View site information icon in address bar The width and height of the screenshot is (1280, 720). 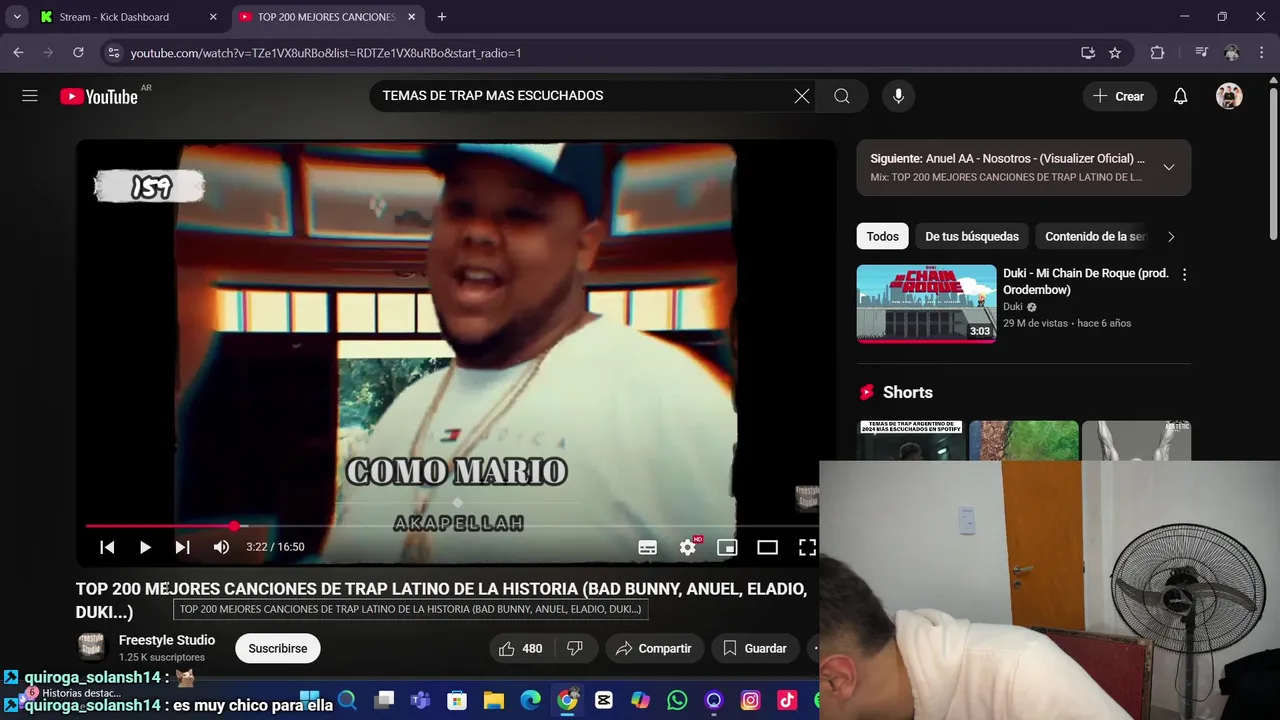[x=113, y=53]
